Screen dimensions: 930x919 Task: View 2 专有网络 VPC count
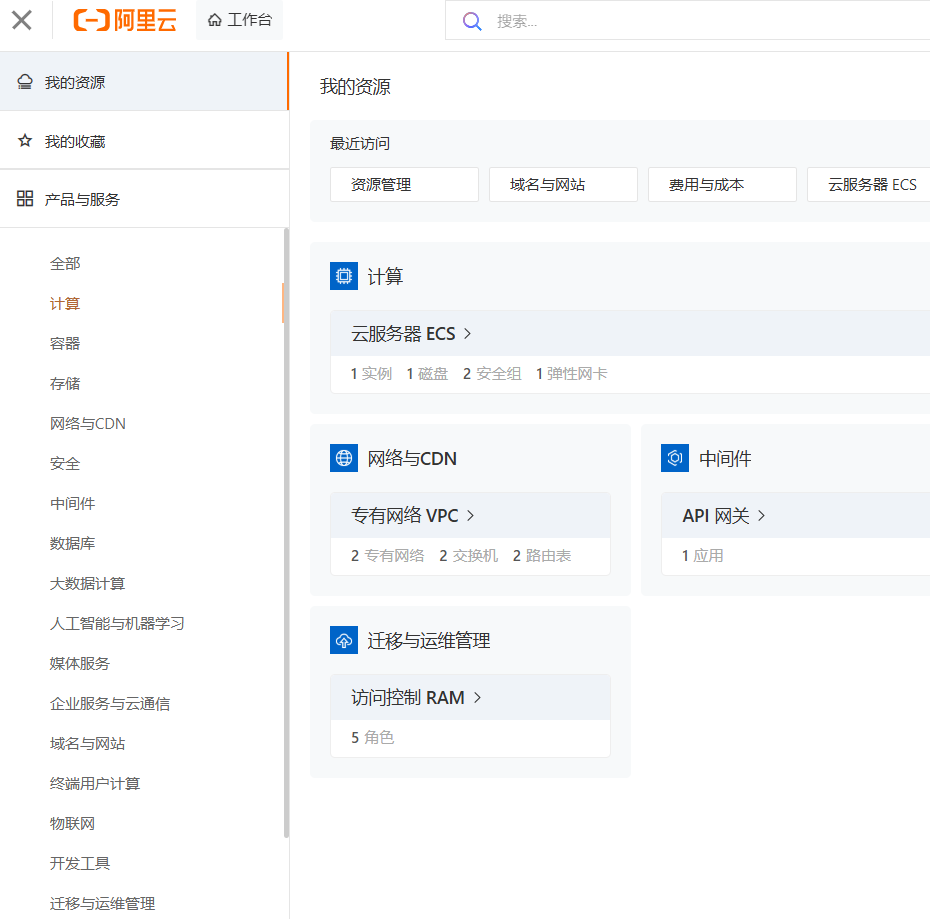tap(388, 556)
